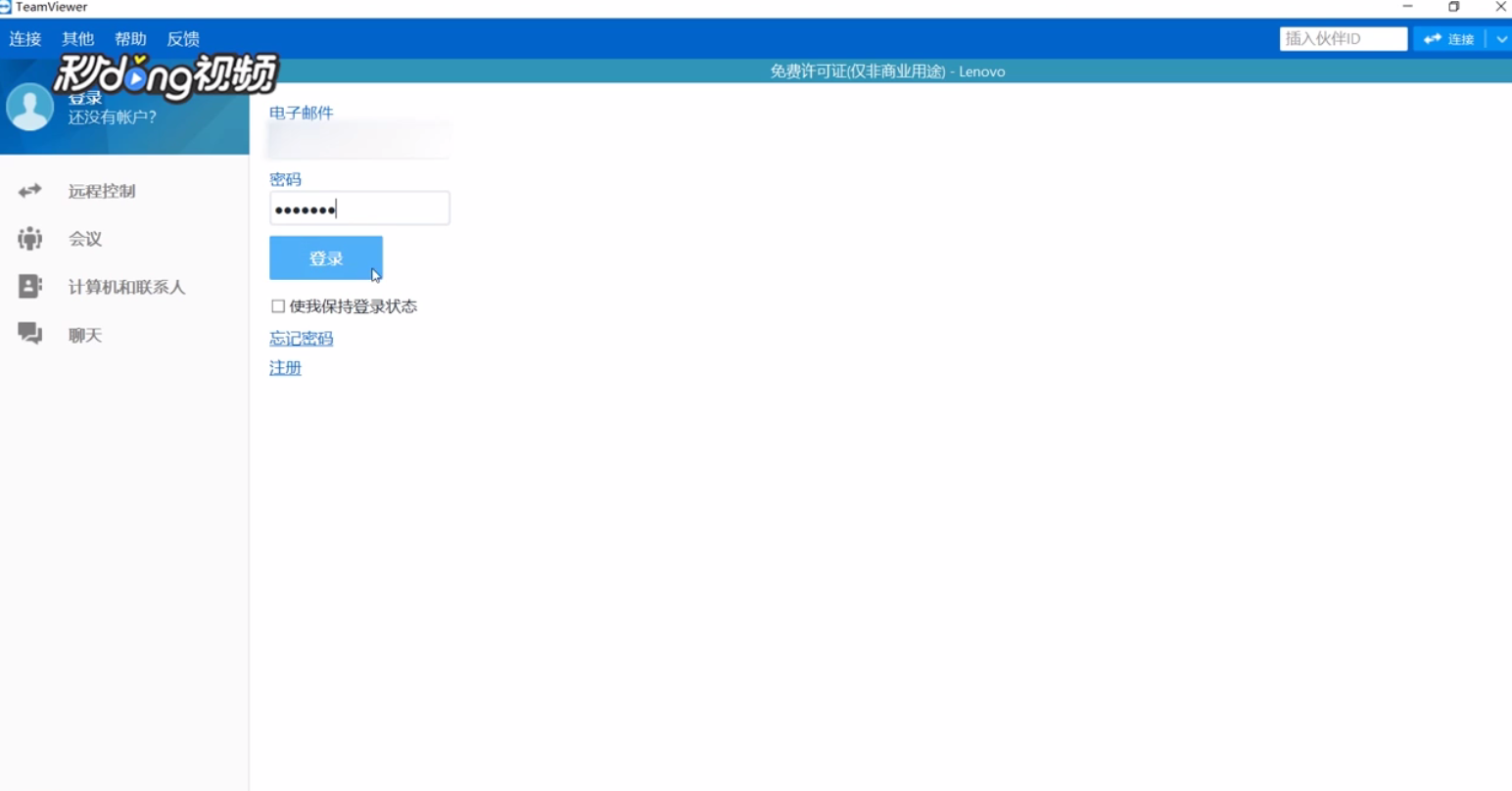Select the 聊天 chat bubbles icon
The image size is (1512, 791).
(x=29, y=334)
